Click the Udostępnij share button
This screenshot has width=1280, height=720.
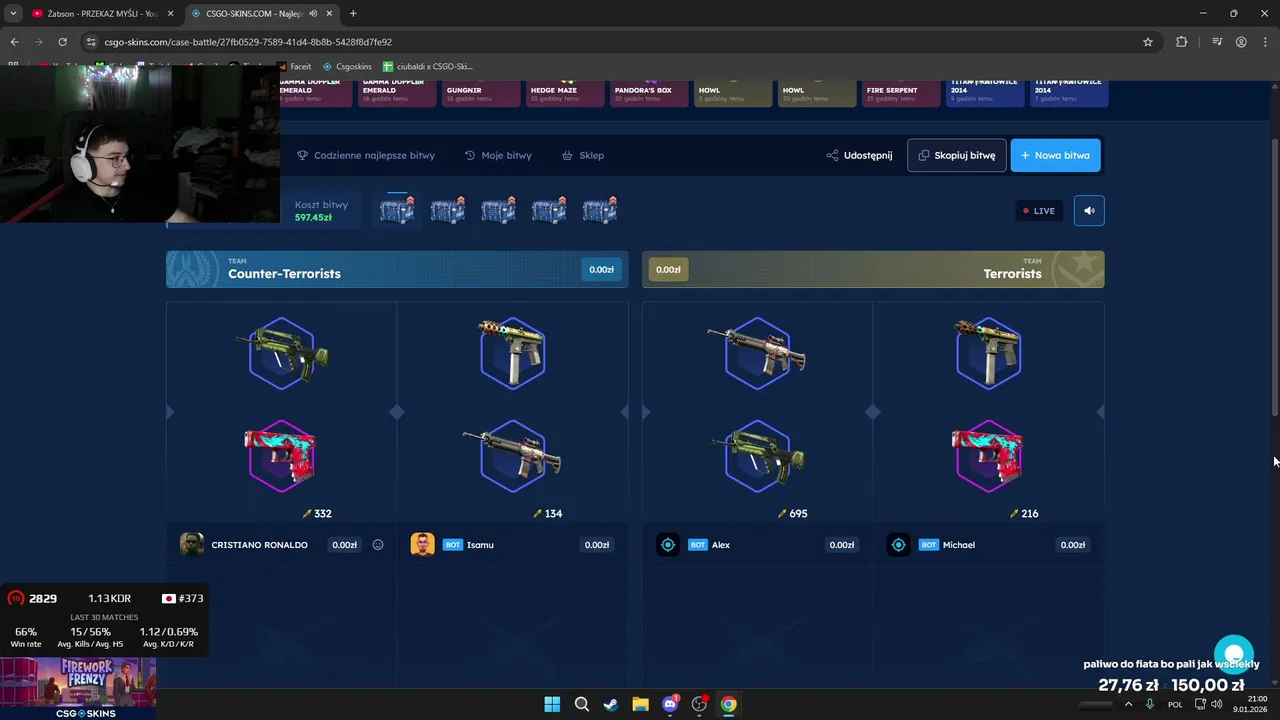(859, 155)
